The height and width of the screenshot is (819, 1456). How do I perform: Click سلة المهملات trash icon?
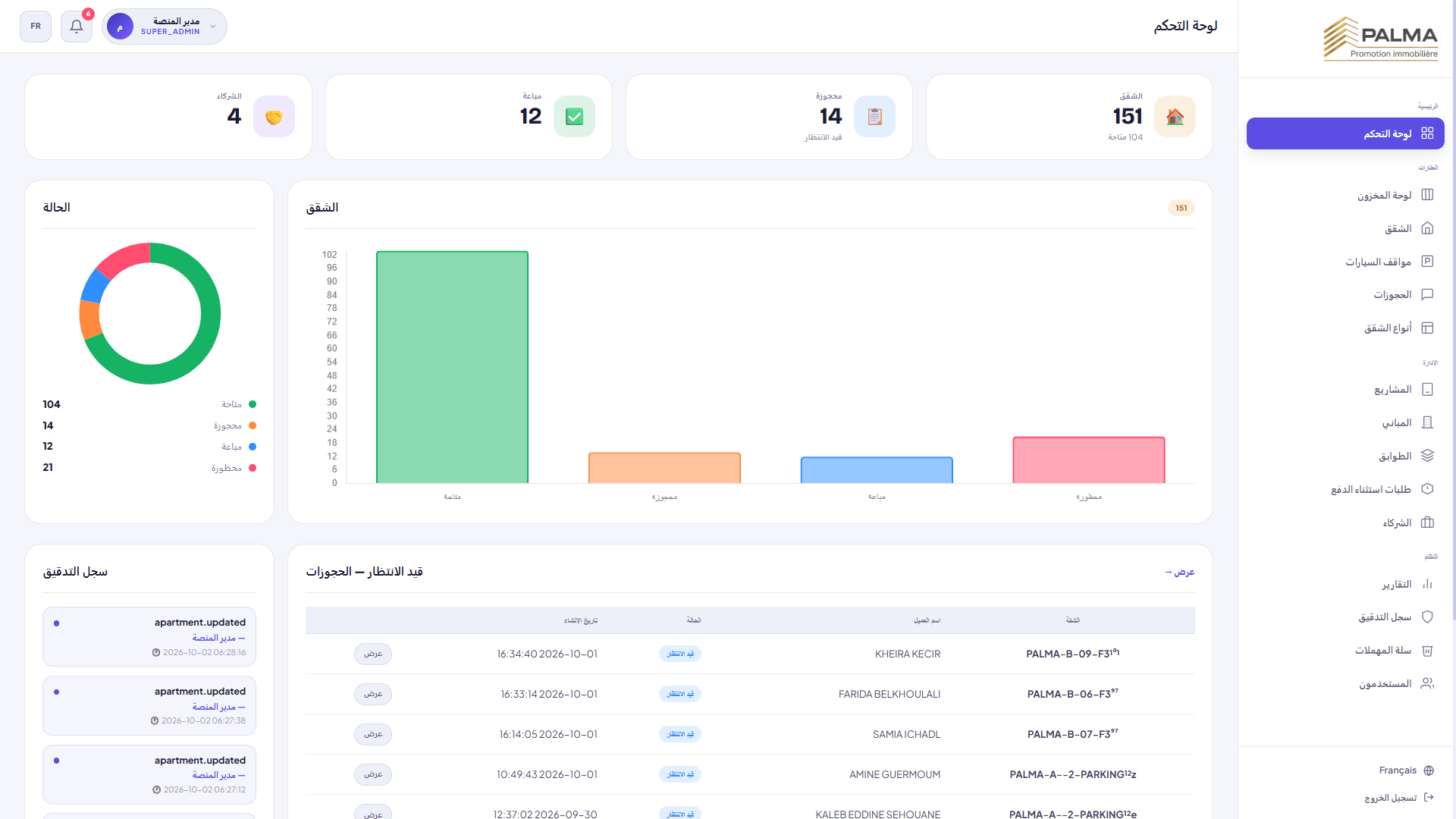(1427, 651)
